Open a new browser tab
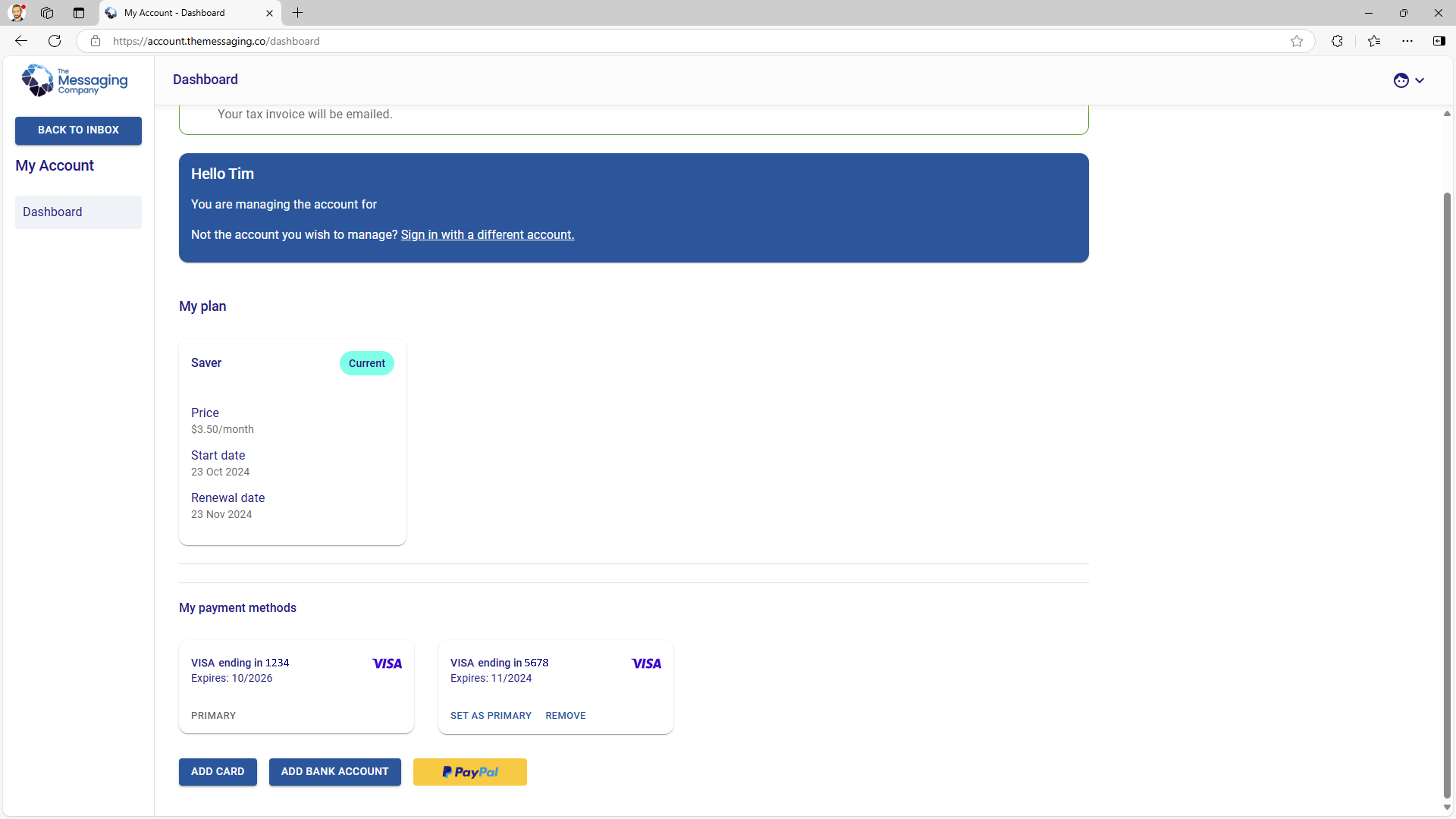This screenshot has width=1456, height=819. [298, 13]
